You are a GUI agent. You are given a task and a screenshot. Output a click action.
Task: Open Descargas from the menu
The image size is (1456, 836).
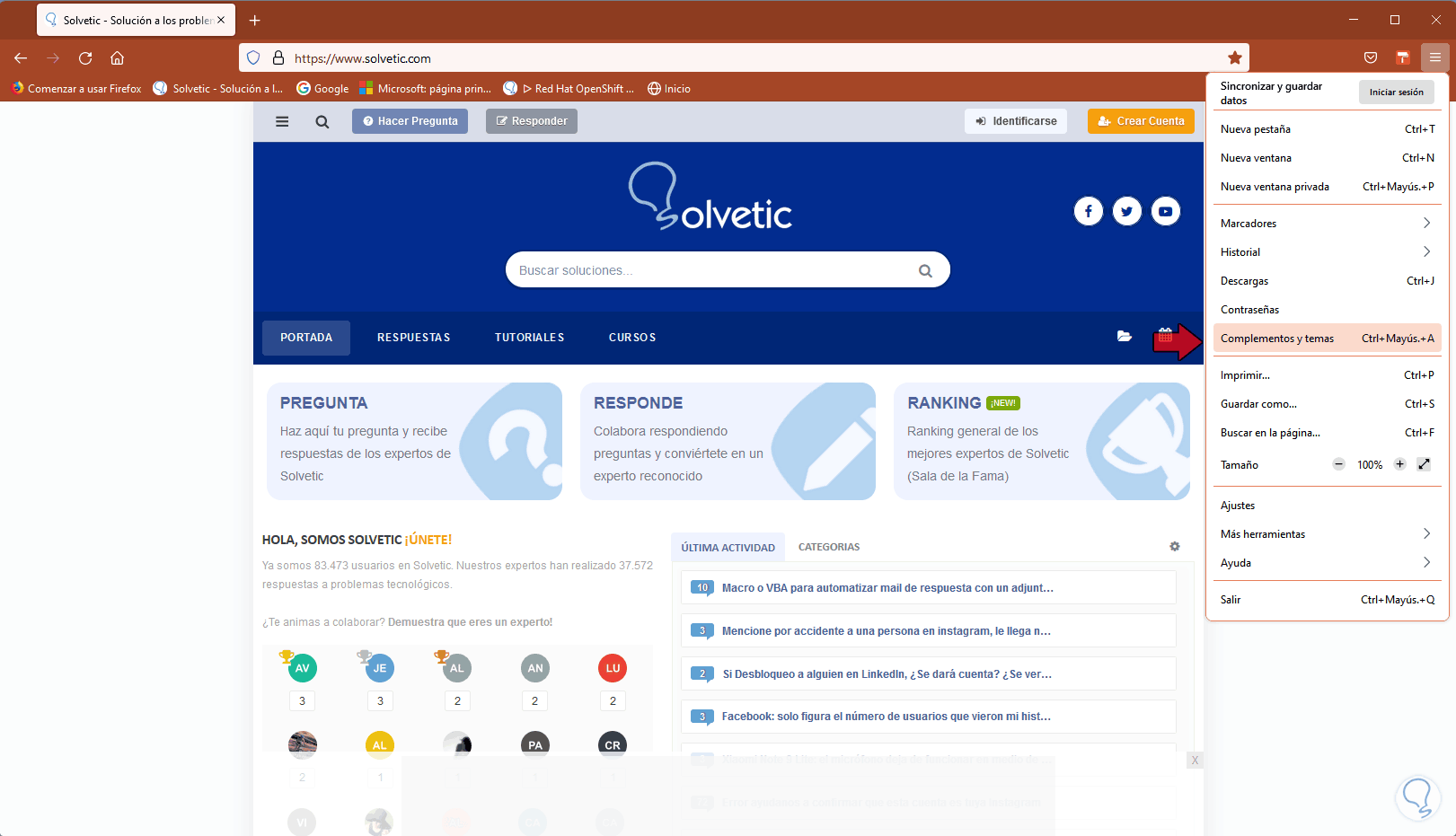pyautogui.click(x=1327, y=281)
